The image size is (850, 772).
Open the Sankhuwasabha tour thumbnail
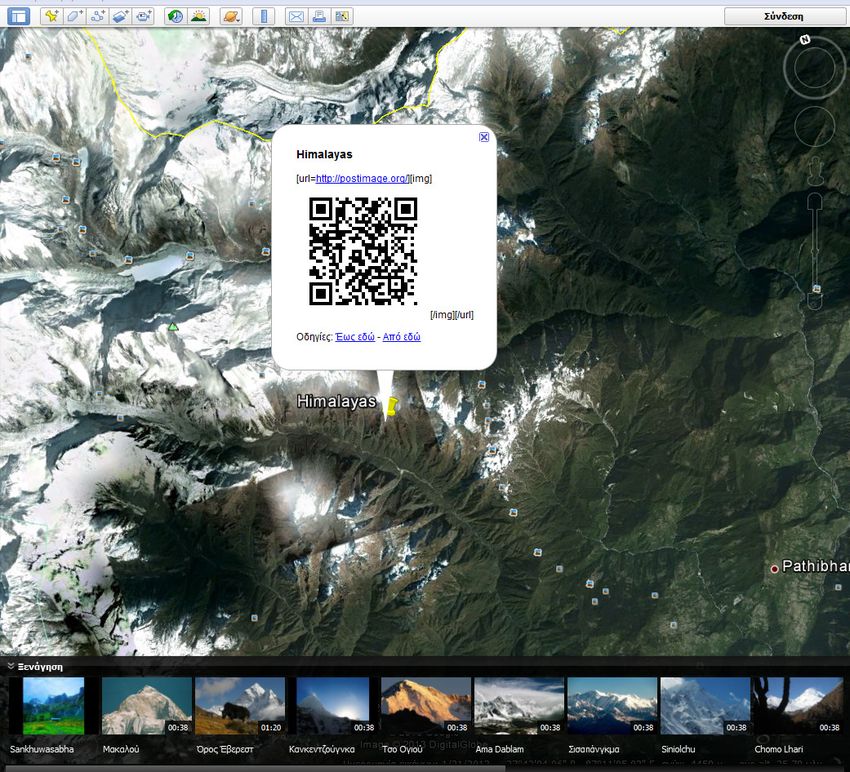(53, 706)
